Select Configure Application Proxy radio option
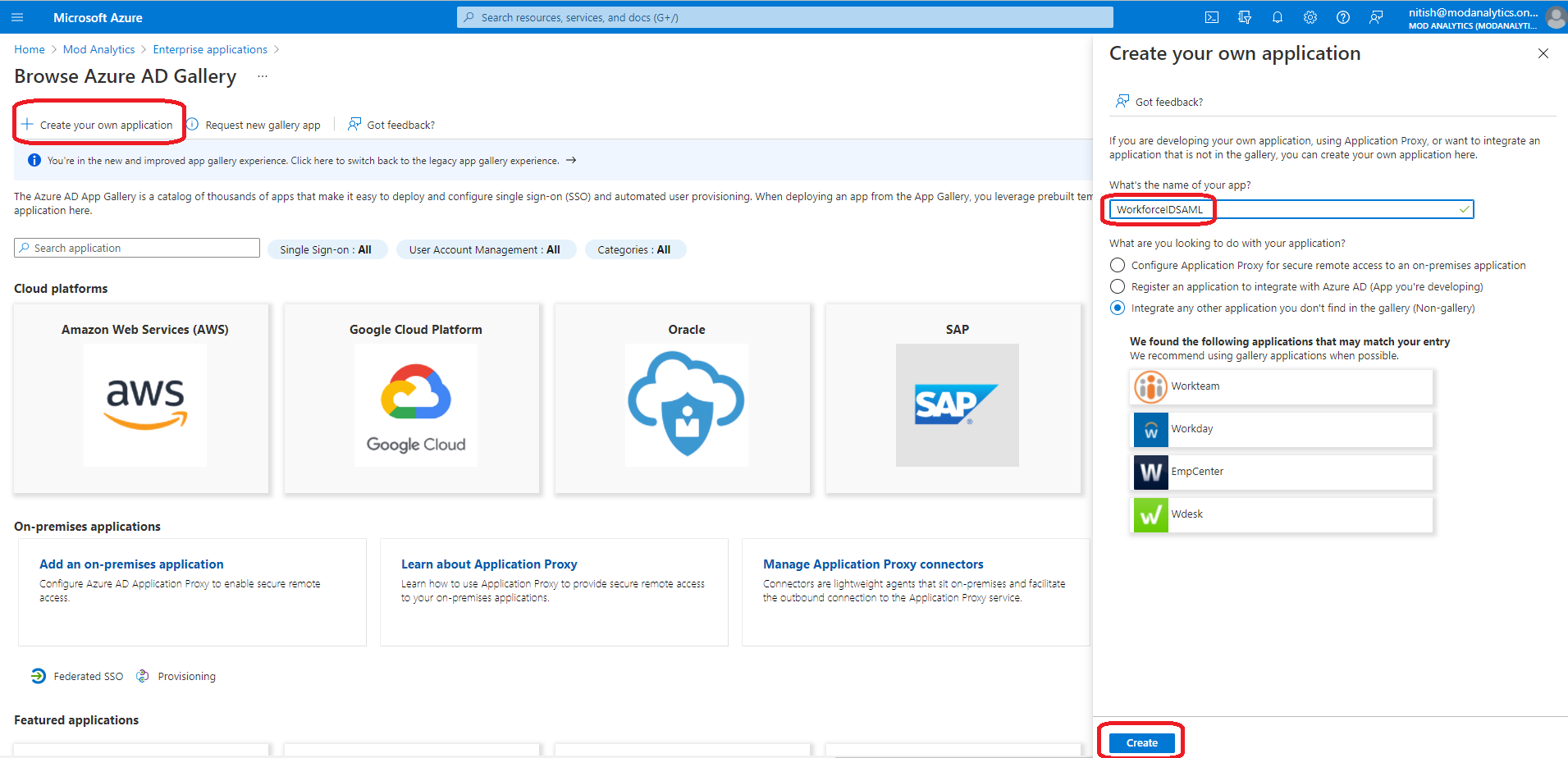This screenshot has width=1568, height=758. tap(1118, 265)
